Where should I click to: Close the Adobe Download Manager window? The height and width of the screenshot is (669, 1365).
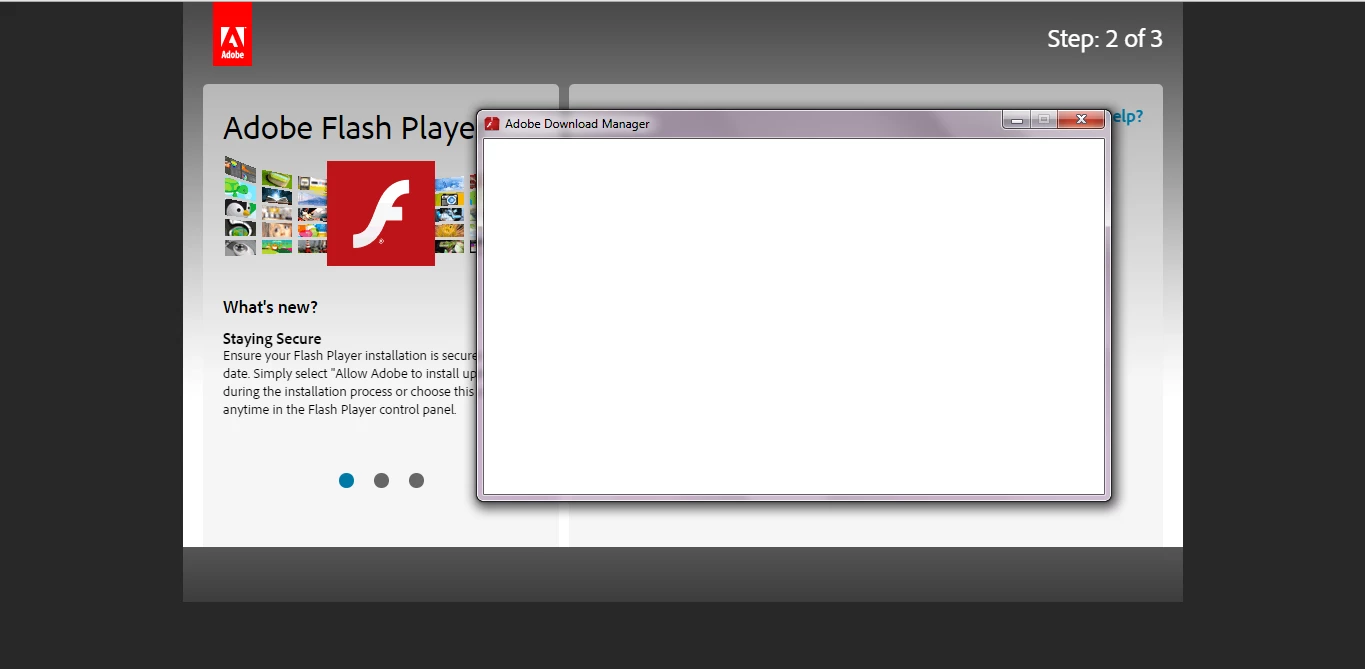click(1081, 120)
